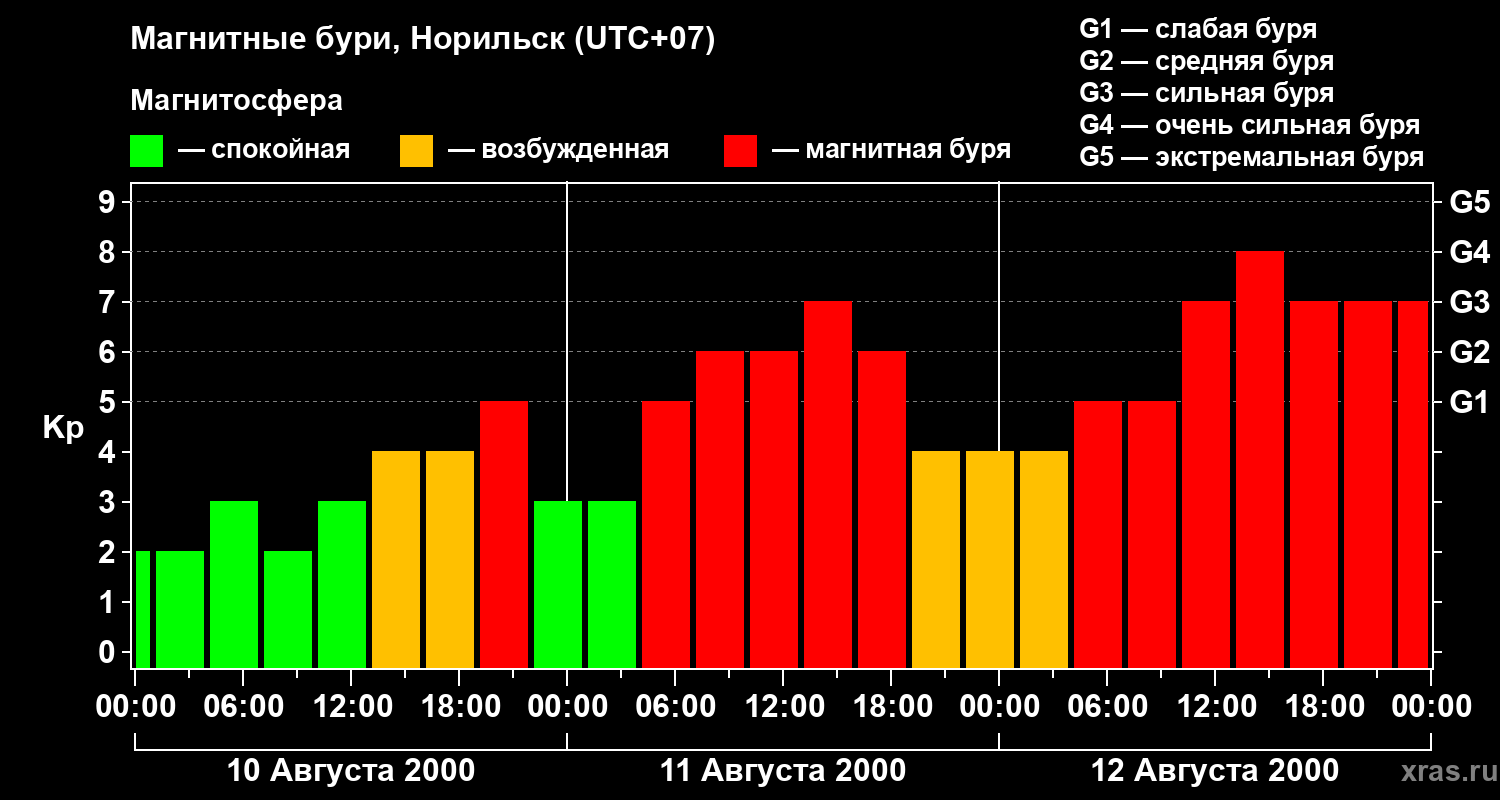Click the narrow first green bar at chart start
Image resolution: width=1500 pixels, height=800 pixels.
[142, 609]
